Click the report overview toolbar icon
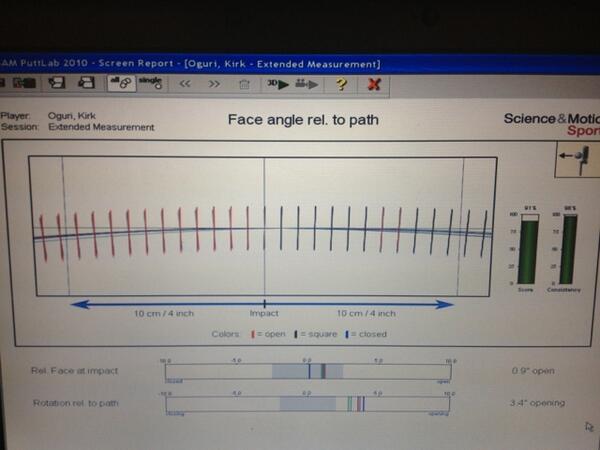 pyautogui.click(x=24, y=83)
